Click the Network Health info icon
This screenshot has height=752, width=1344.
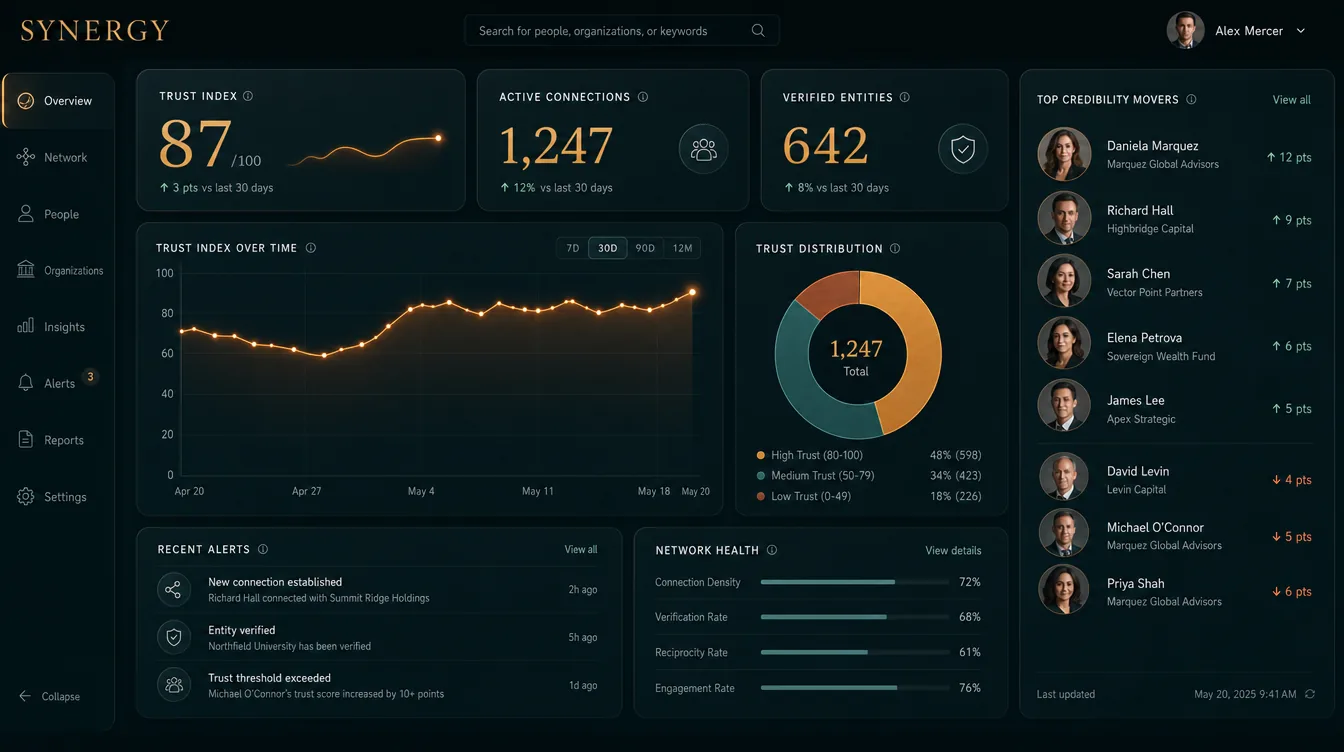coord(772,550)
